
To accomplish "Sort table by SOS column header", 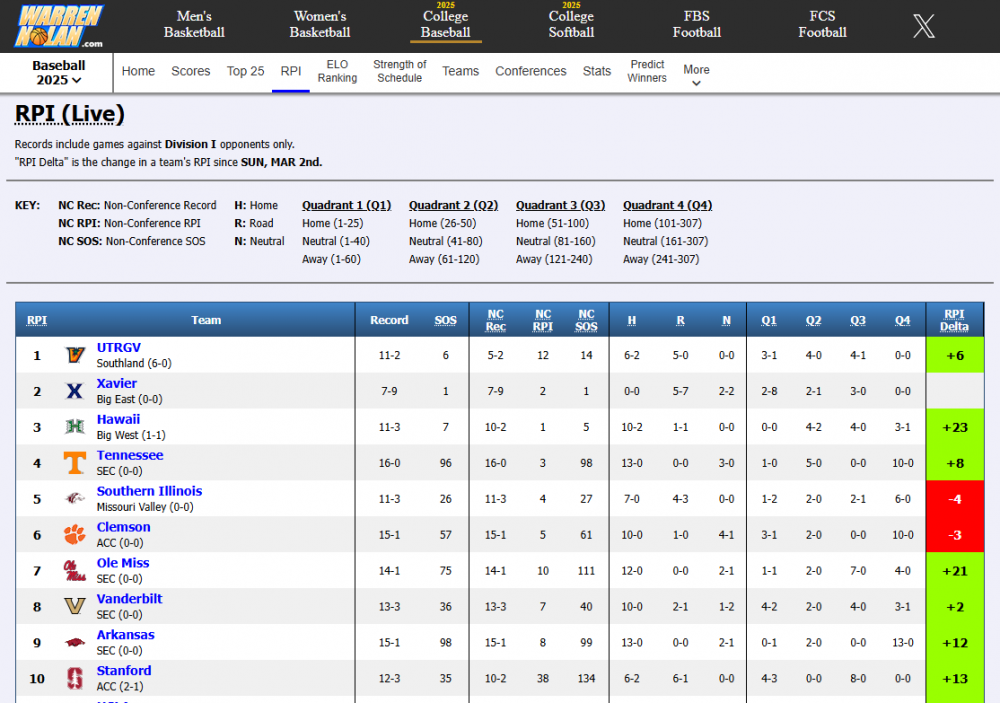I will (x=445, y=320).
